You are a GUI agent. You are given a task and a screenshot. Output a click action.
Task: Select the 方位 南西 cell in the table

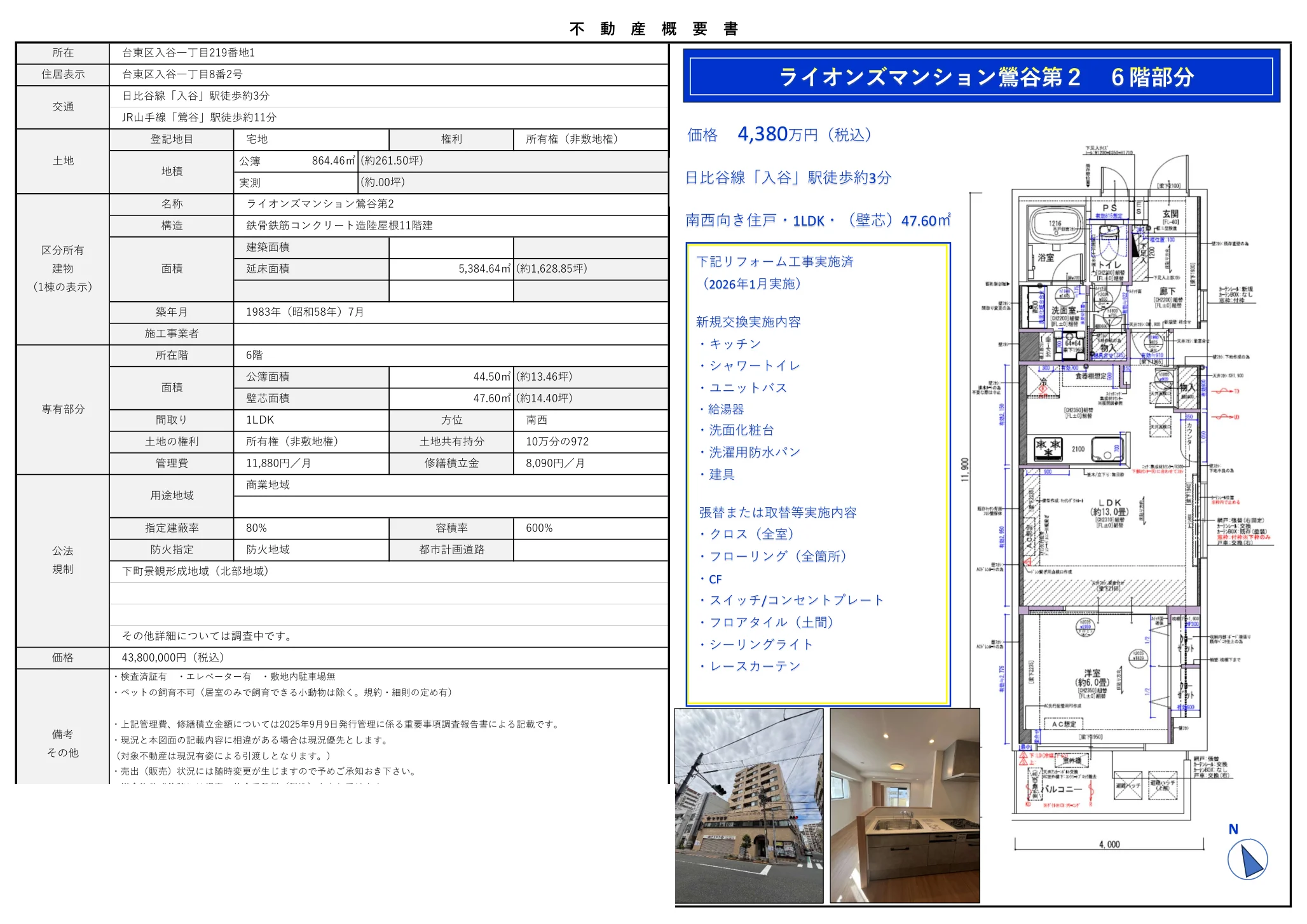537,420
